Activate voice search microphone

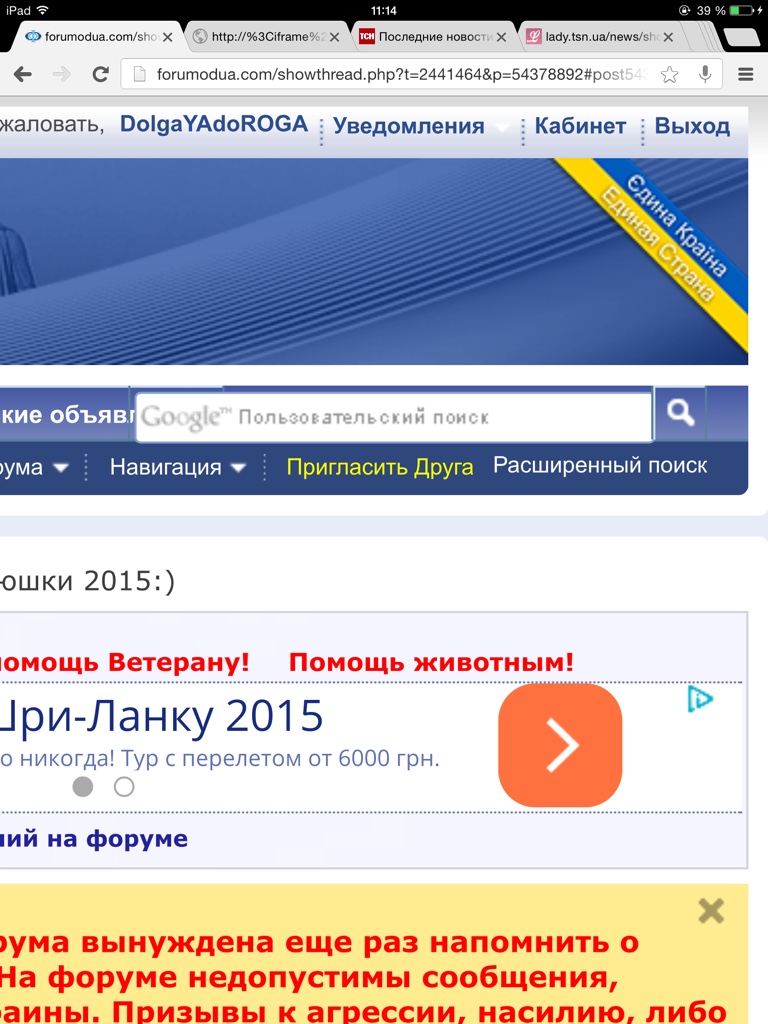pos(705,74)
